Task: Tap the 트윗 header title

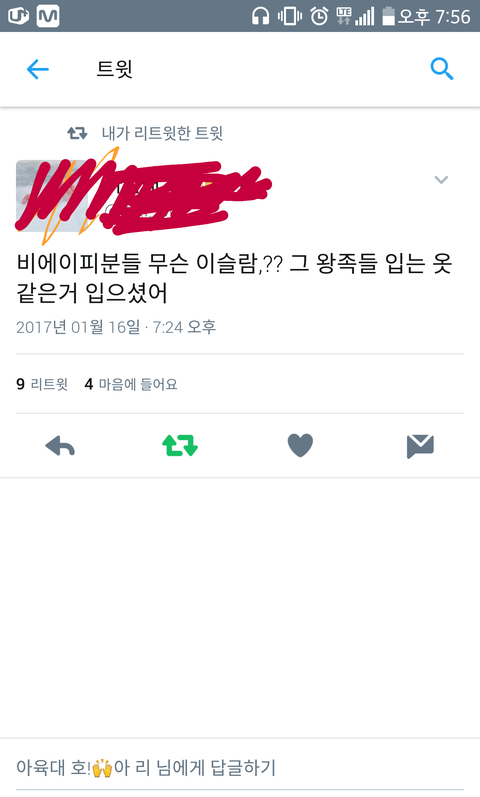Action: click(114, 69)
